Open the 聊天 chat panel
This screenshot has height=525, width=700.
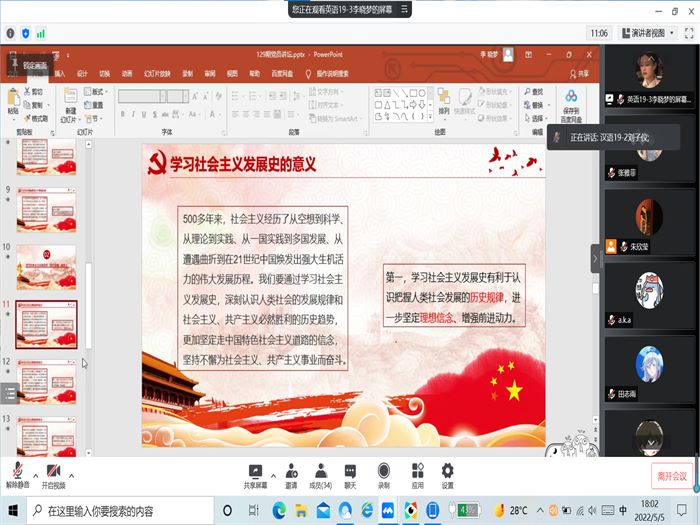coord(351,474)
